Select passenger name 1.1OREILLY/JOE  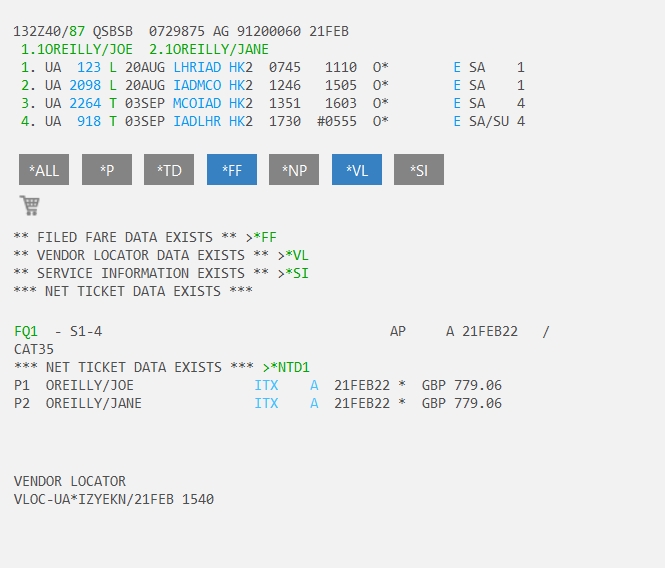77,49
